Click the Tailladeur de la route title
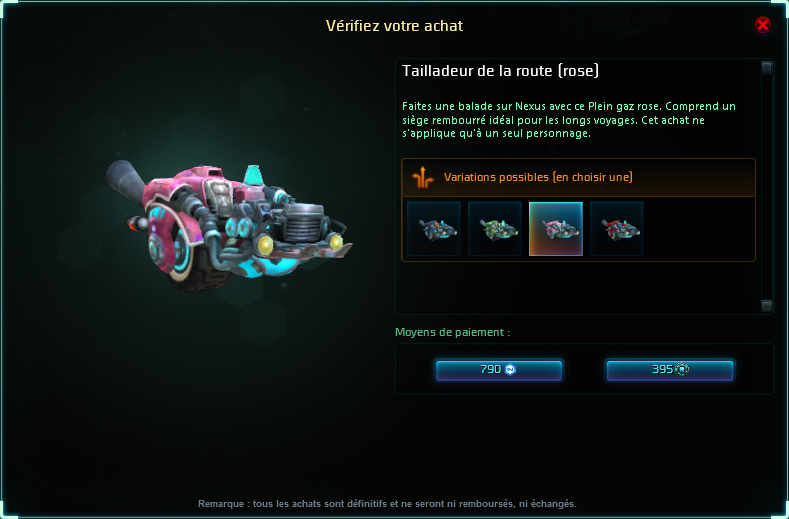 pyautogui.click(x=500, y=71)
